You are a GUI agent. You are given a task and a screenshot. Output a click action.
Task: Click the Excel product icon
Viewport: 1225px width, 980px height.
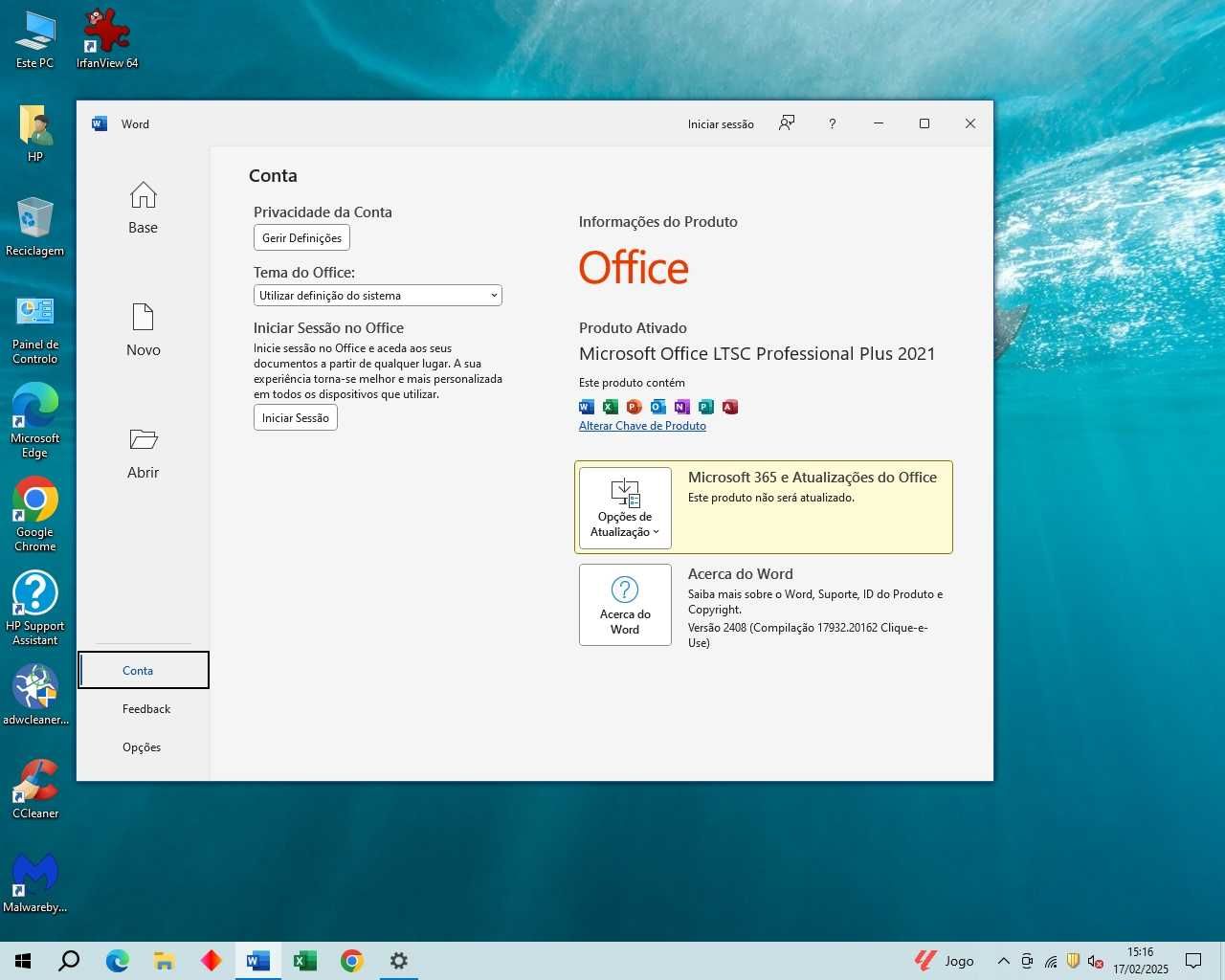[x=611, y=407]
